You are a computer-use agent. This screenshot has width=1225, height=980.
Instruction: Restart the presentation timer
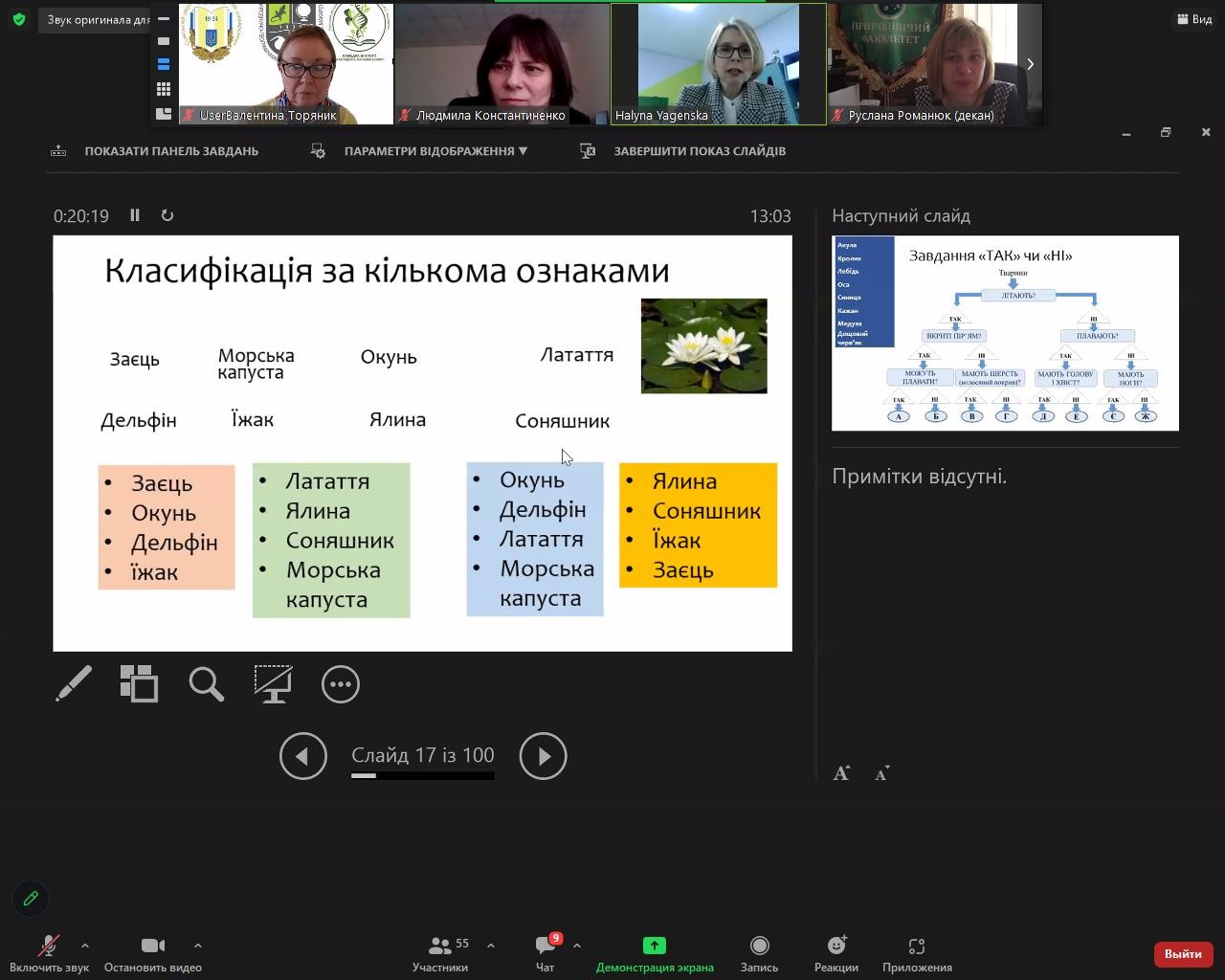point(167,215)
